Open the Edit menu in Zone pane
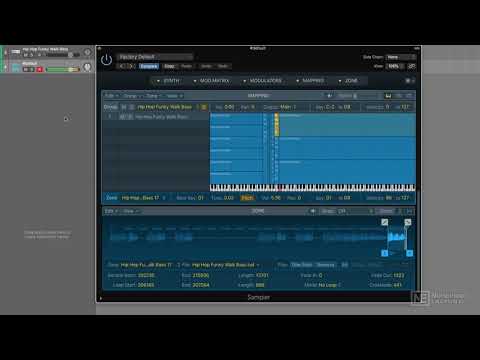Image resolution: width=480 pixels, height=360 pixels. (x=111, y=211)
